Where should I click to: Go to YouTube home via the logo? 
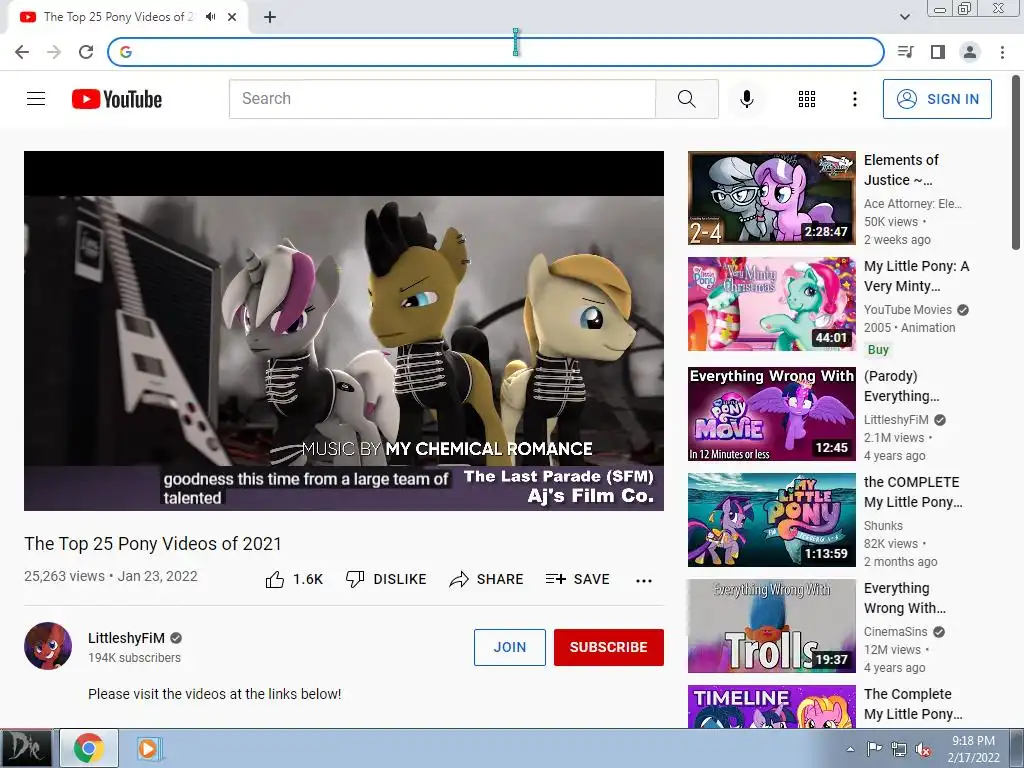coord(117,99)
